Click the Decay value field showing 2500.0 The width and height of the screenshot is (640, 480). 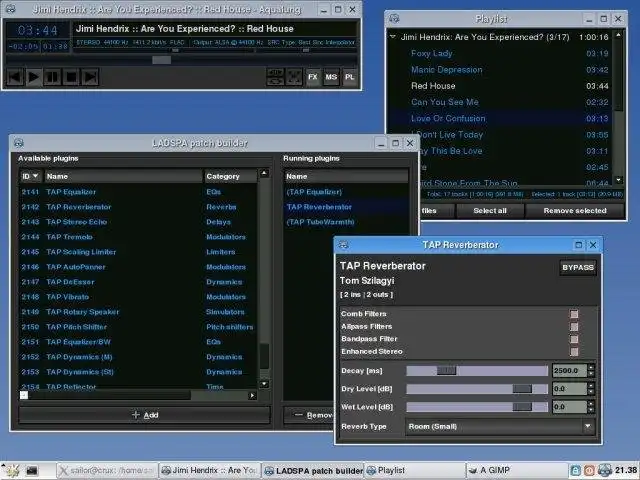tap(569, 371)
